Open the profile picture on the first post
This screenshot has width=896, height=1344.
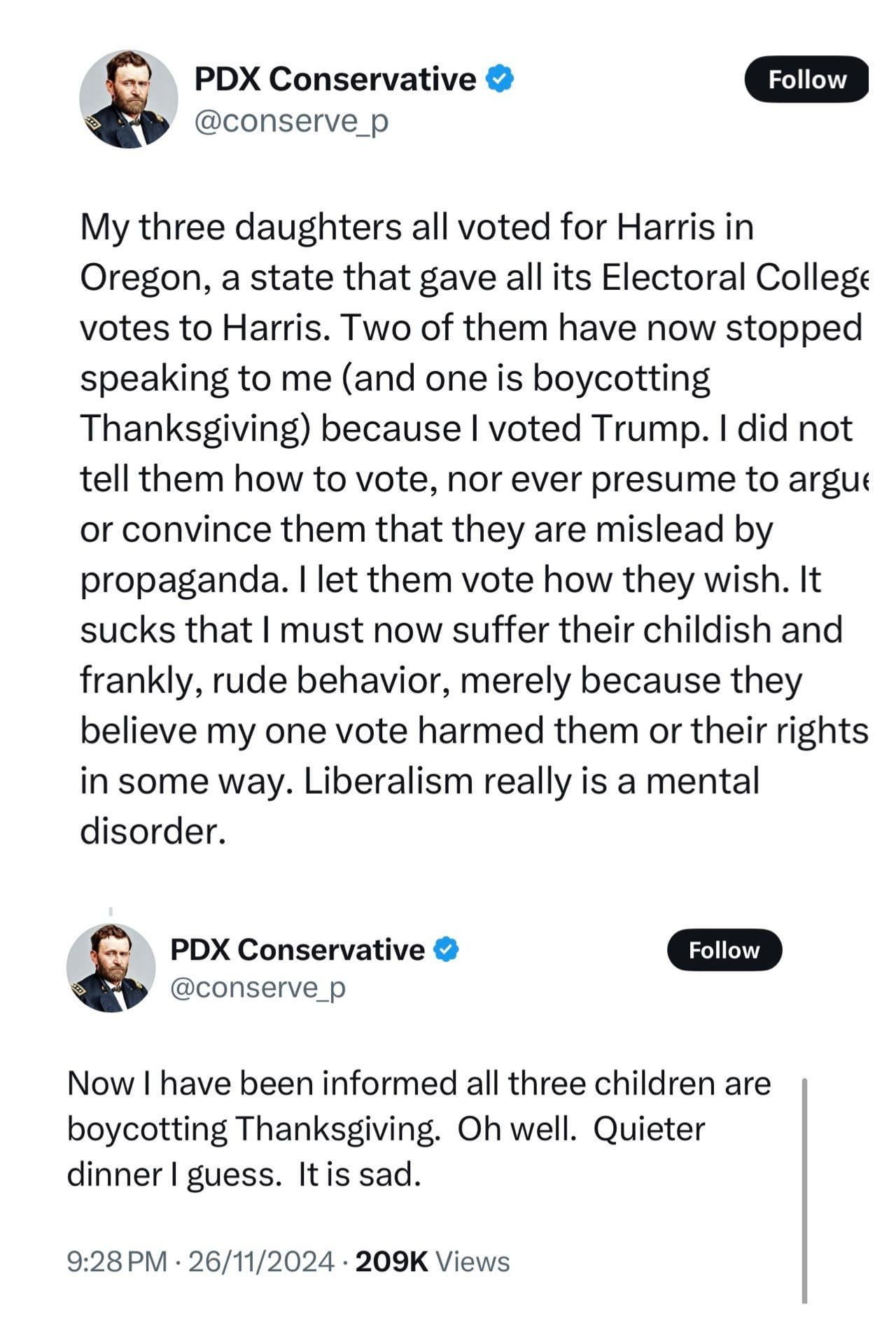coord(128,99)
